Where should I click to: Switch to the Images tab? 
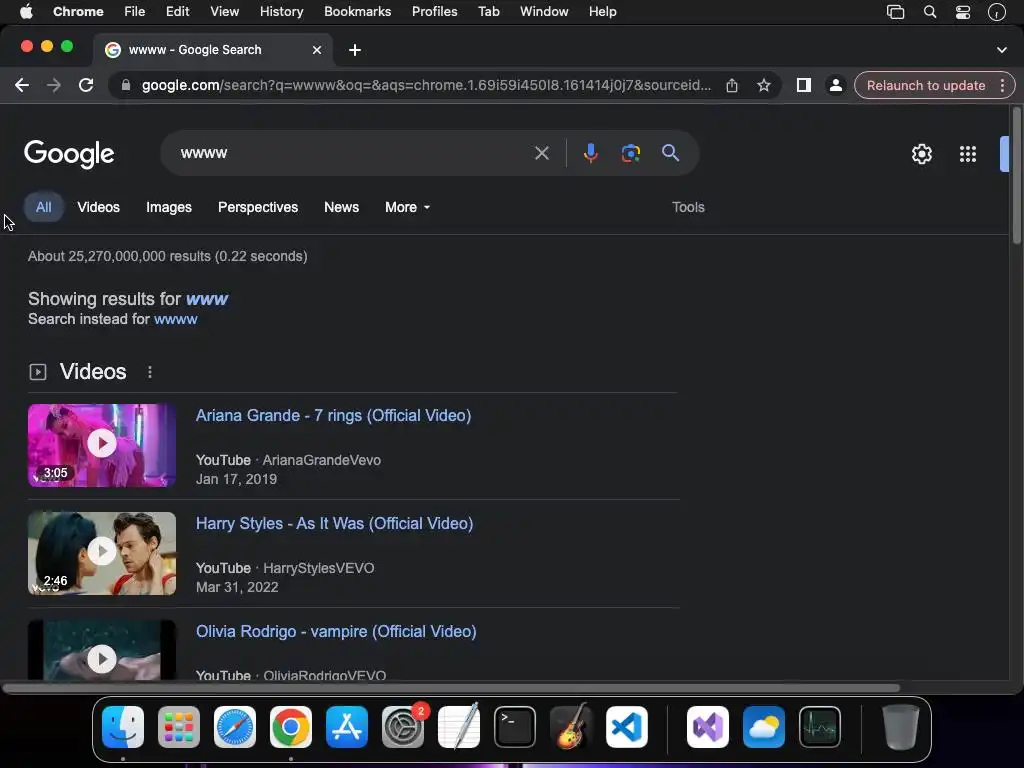click(168, 207)
